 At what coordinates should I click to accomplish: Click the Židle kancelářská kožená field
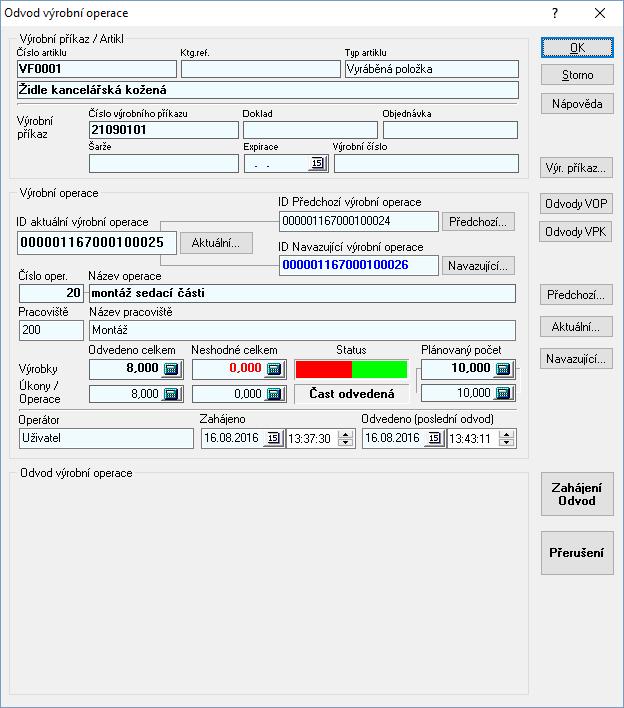tap(268, 90)
